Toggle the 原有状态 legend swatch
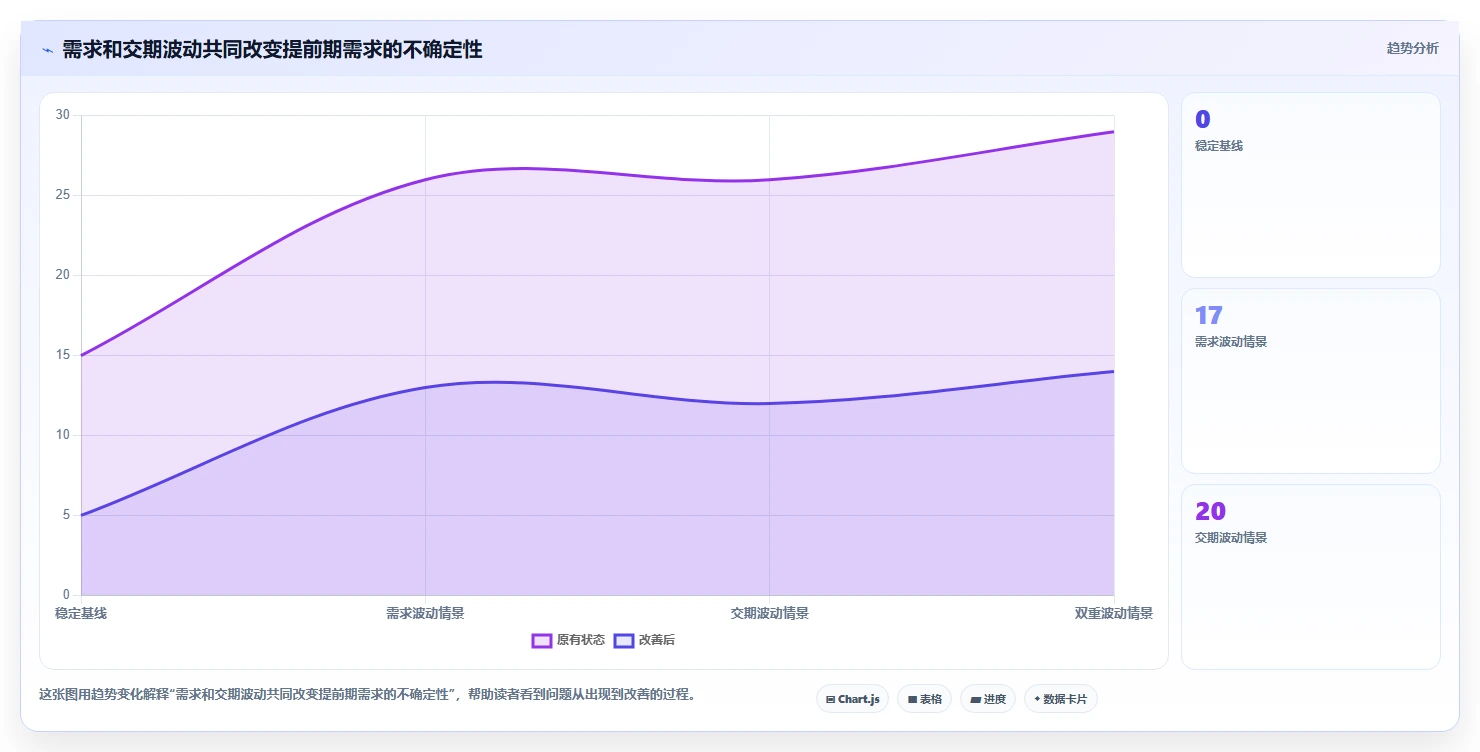This screenshot has width=1480, height=752. [542, 640]
